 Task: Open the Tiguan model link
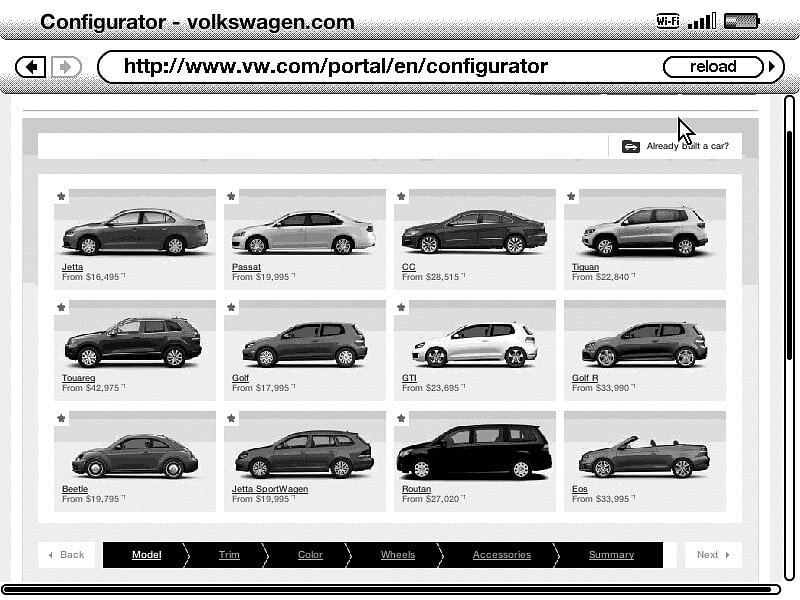585,267
